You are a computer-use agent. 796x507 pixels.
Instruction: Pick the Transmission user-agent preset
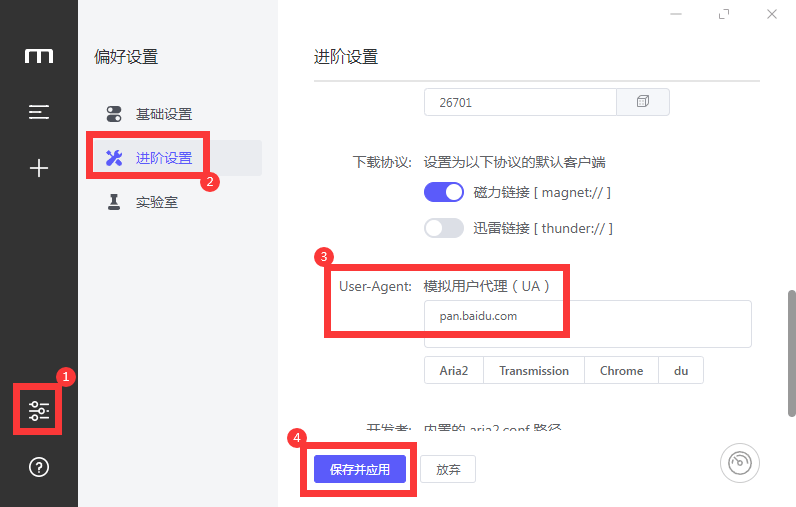534,370
